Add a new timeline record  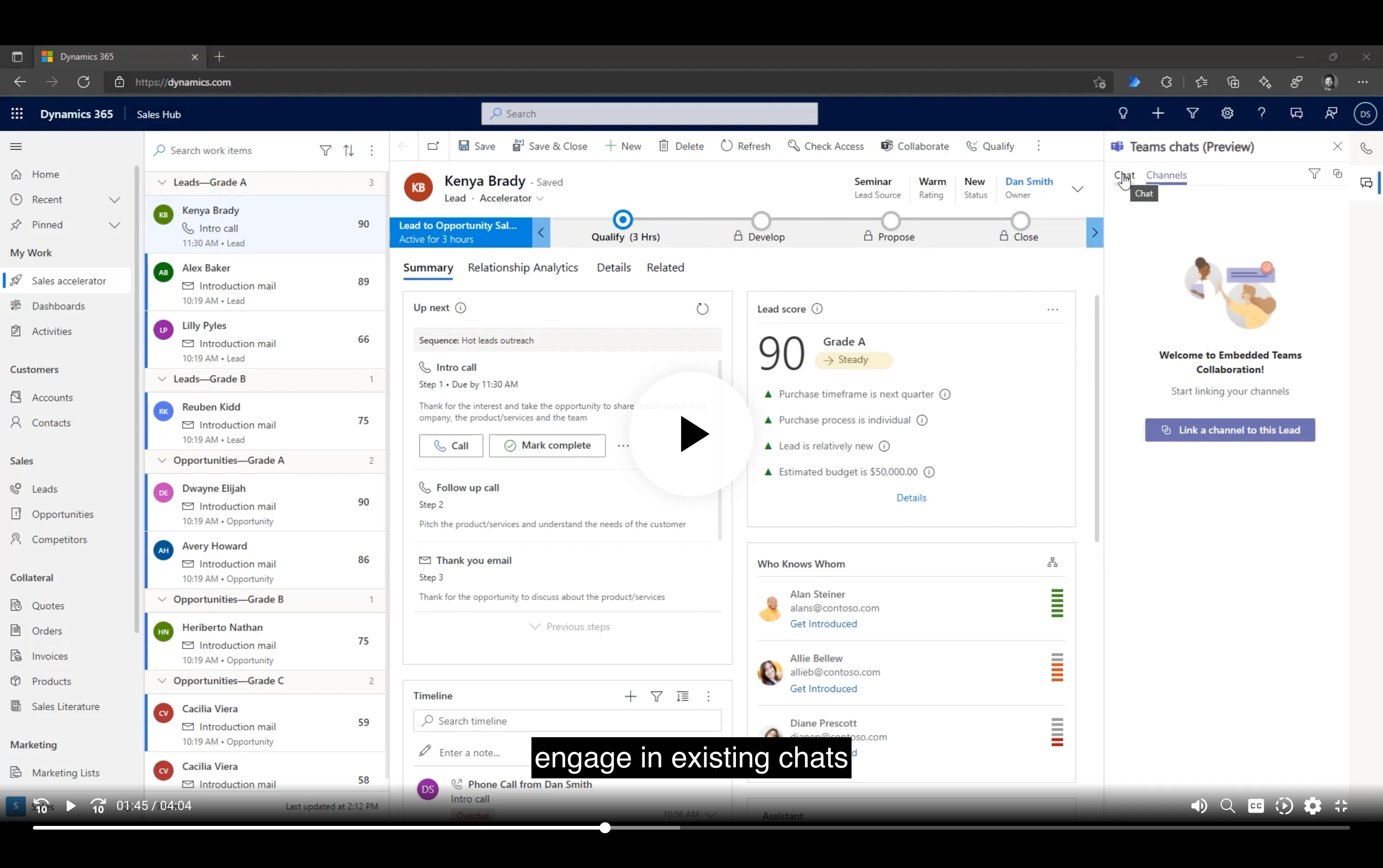coord(630,697)
